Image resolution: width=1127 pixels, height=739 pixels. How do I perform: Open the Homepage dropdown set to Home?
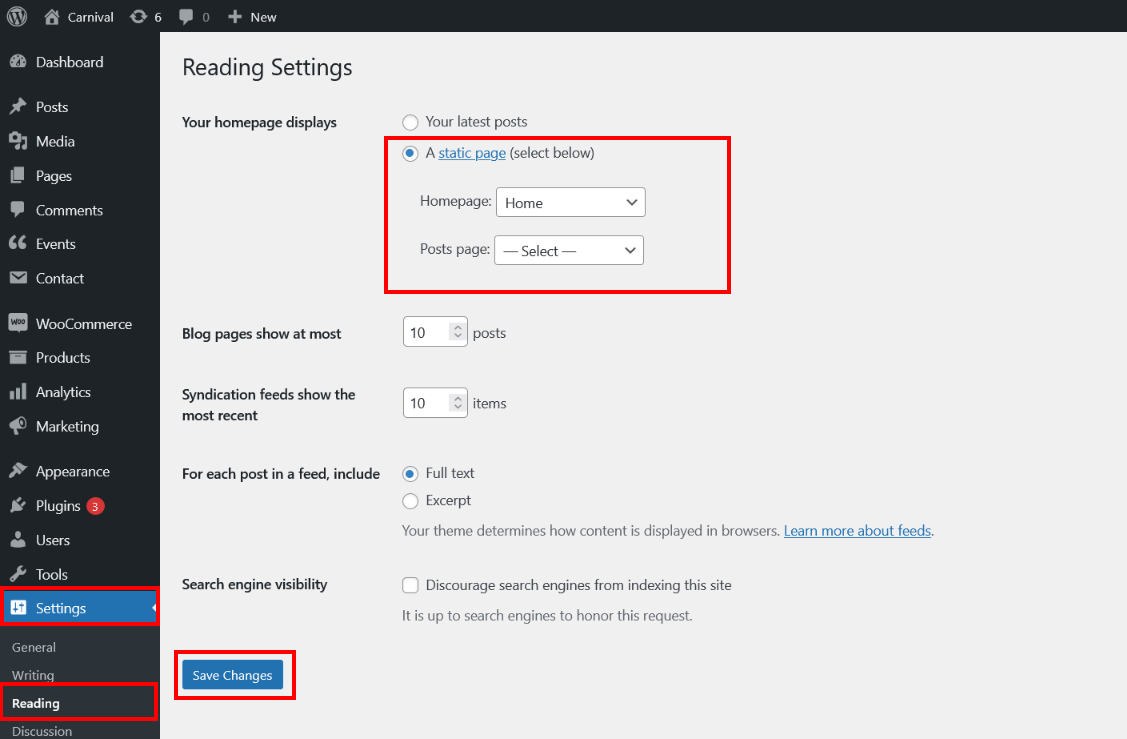click(570, 202)
